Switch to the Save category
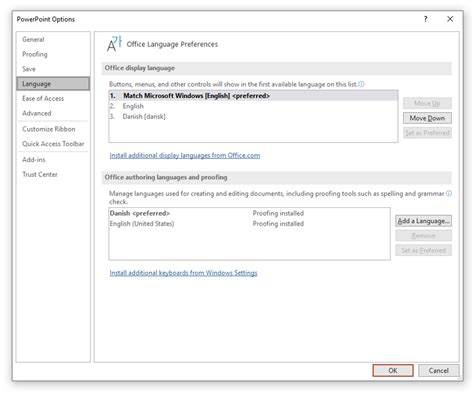Viewport: 474px width, 399px height. pos(29,69)
